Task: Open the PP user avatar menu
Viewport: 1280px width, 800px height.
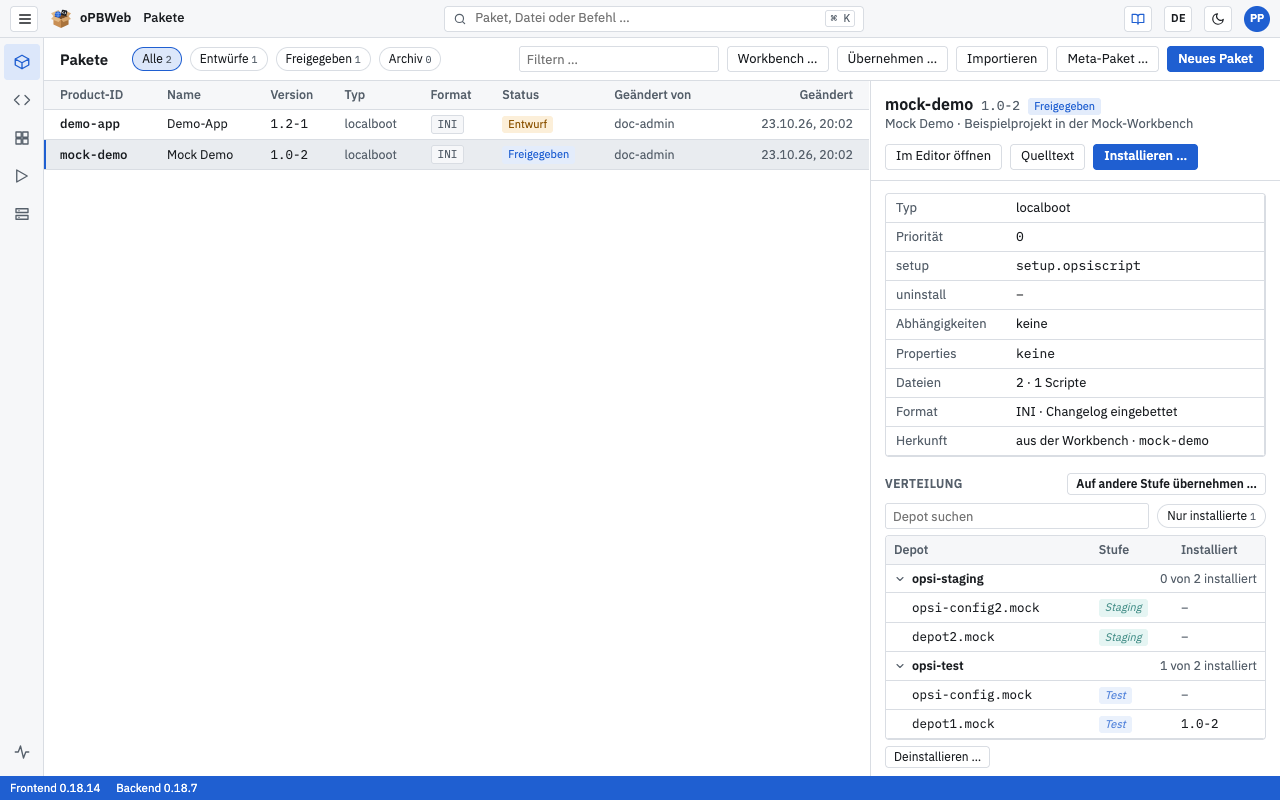Action: pos(1257,18)
